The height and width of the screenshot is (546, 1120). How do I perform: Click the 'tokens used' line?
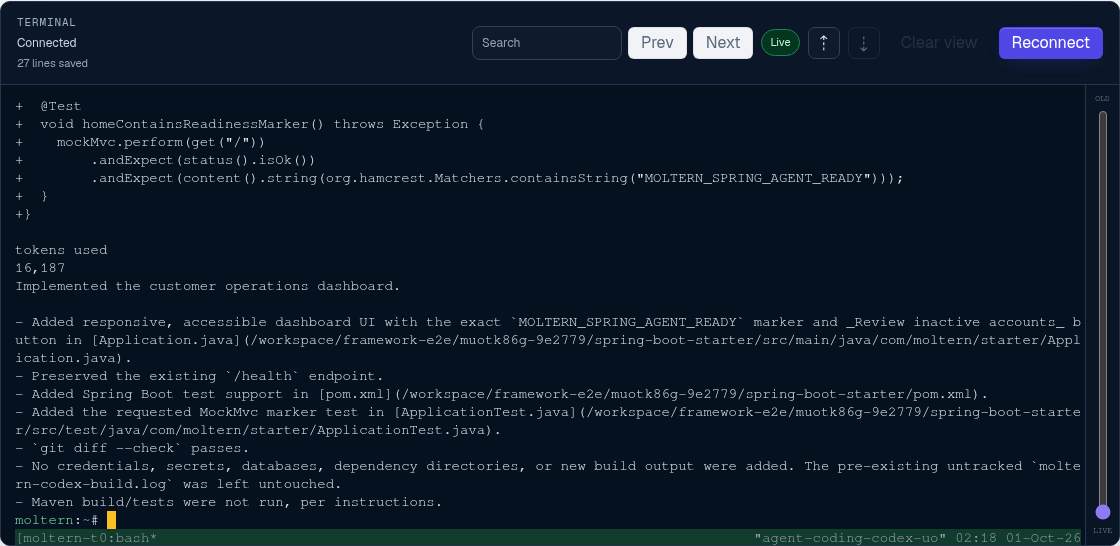pos(61,250)
